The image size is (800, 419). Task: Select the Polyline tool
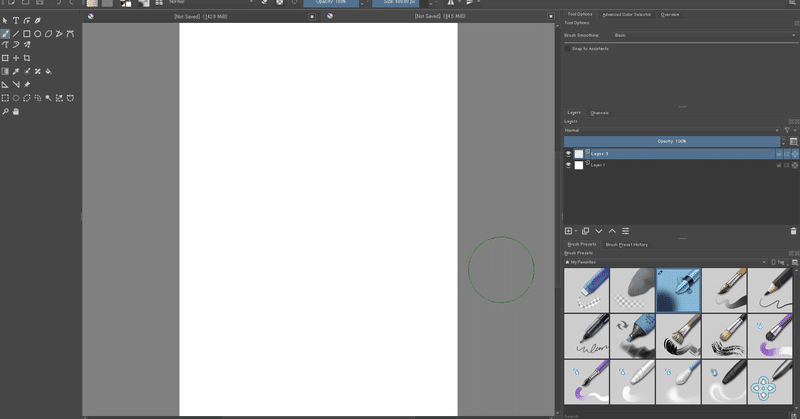(59, 34)
